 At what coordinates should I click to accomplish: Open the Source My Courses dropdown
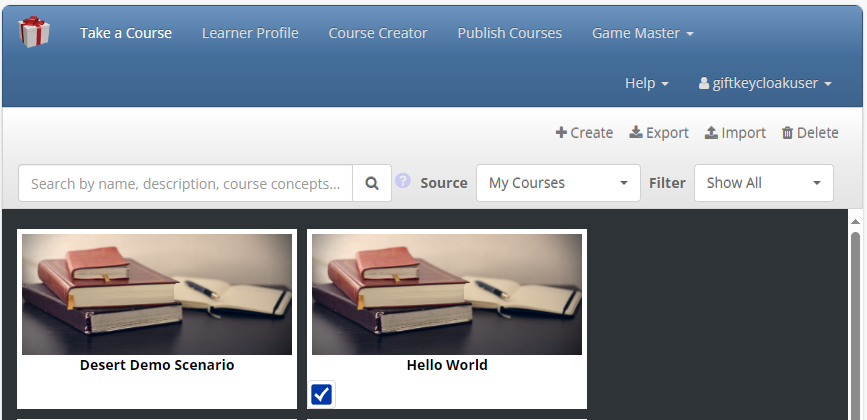[558, 183]
